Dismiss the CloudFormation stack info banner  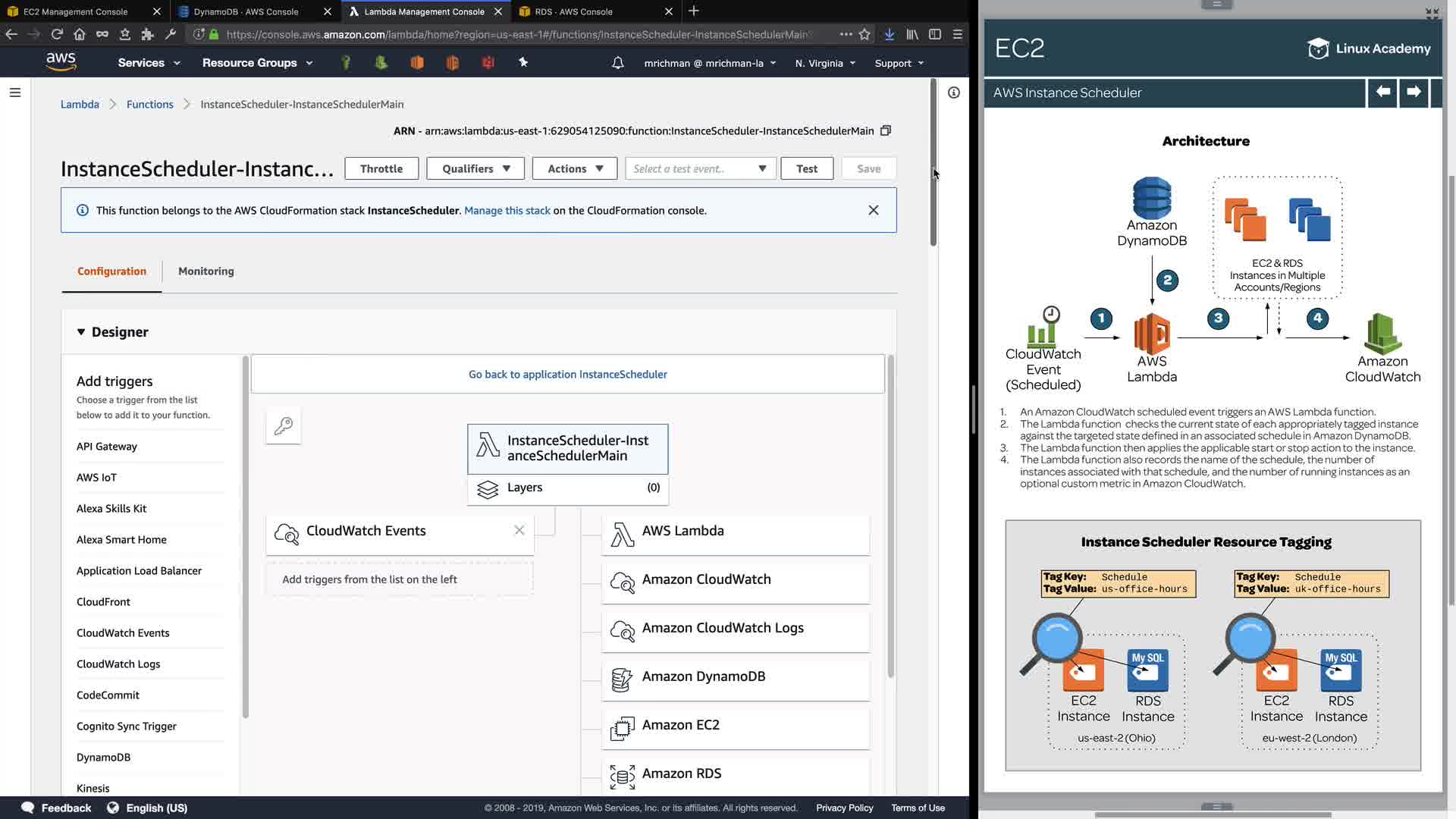pyautogui.click(x=874, y=210)
